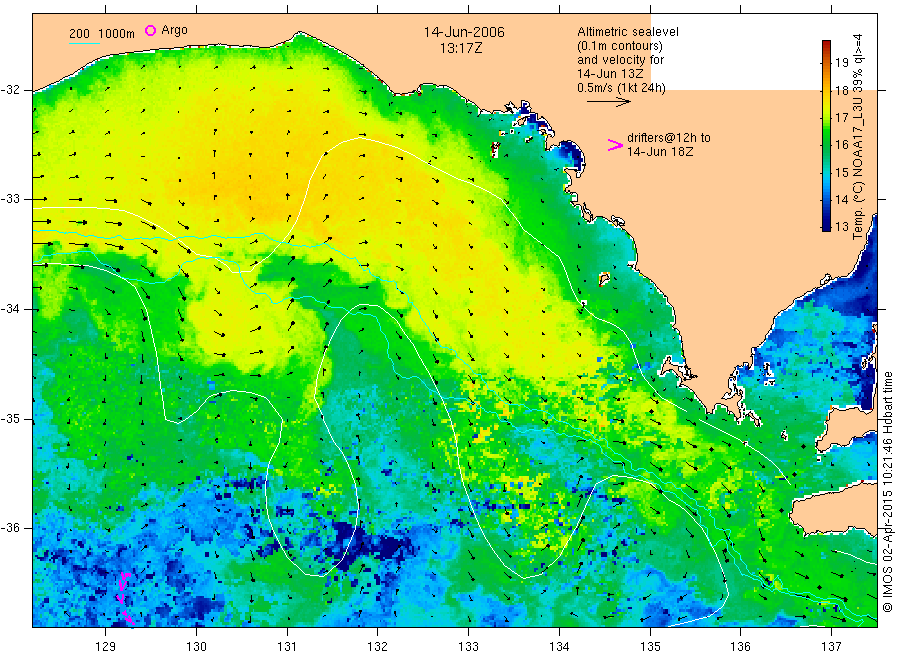Click the latitude label -36
Screen dimensions: 900x660
point(11,528)
